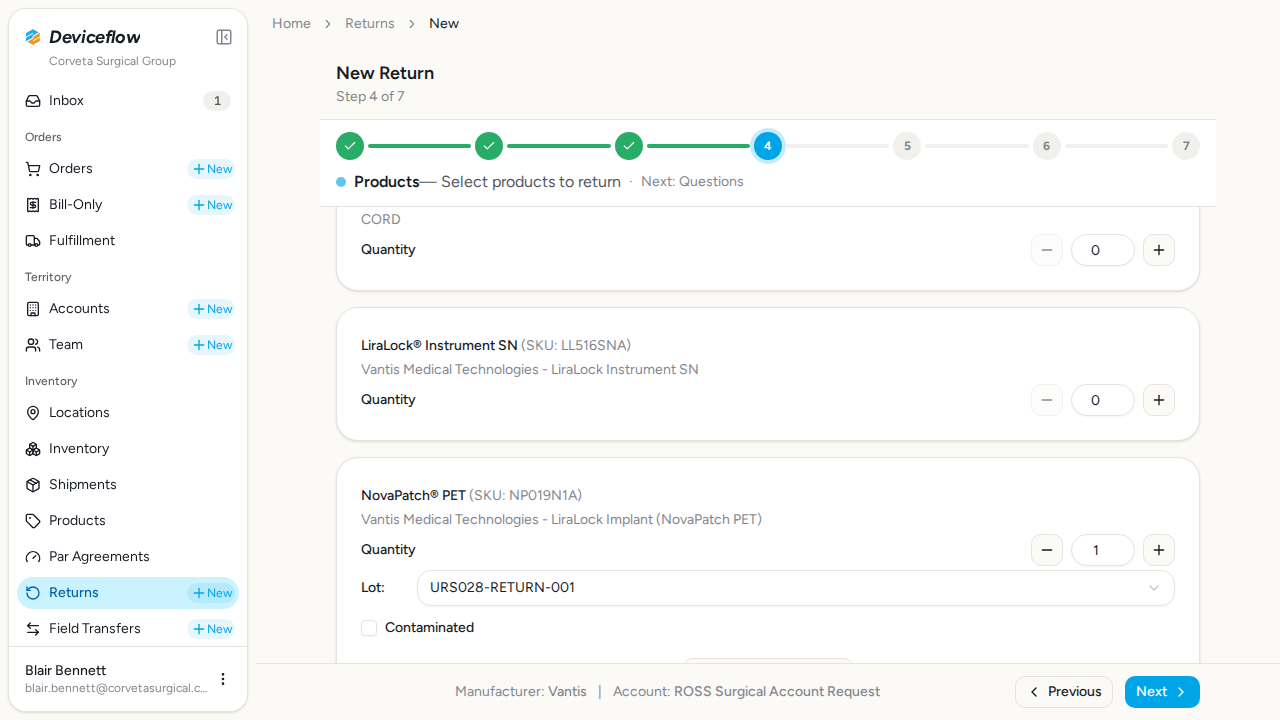Image resolution: width=1280 pixels, height=720 pixels.
Task: Go back to completed step 1
Action: (x=350, y=146)
